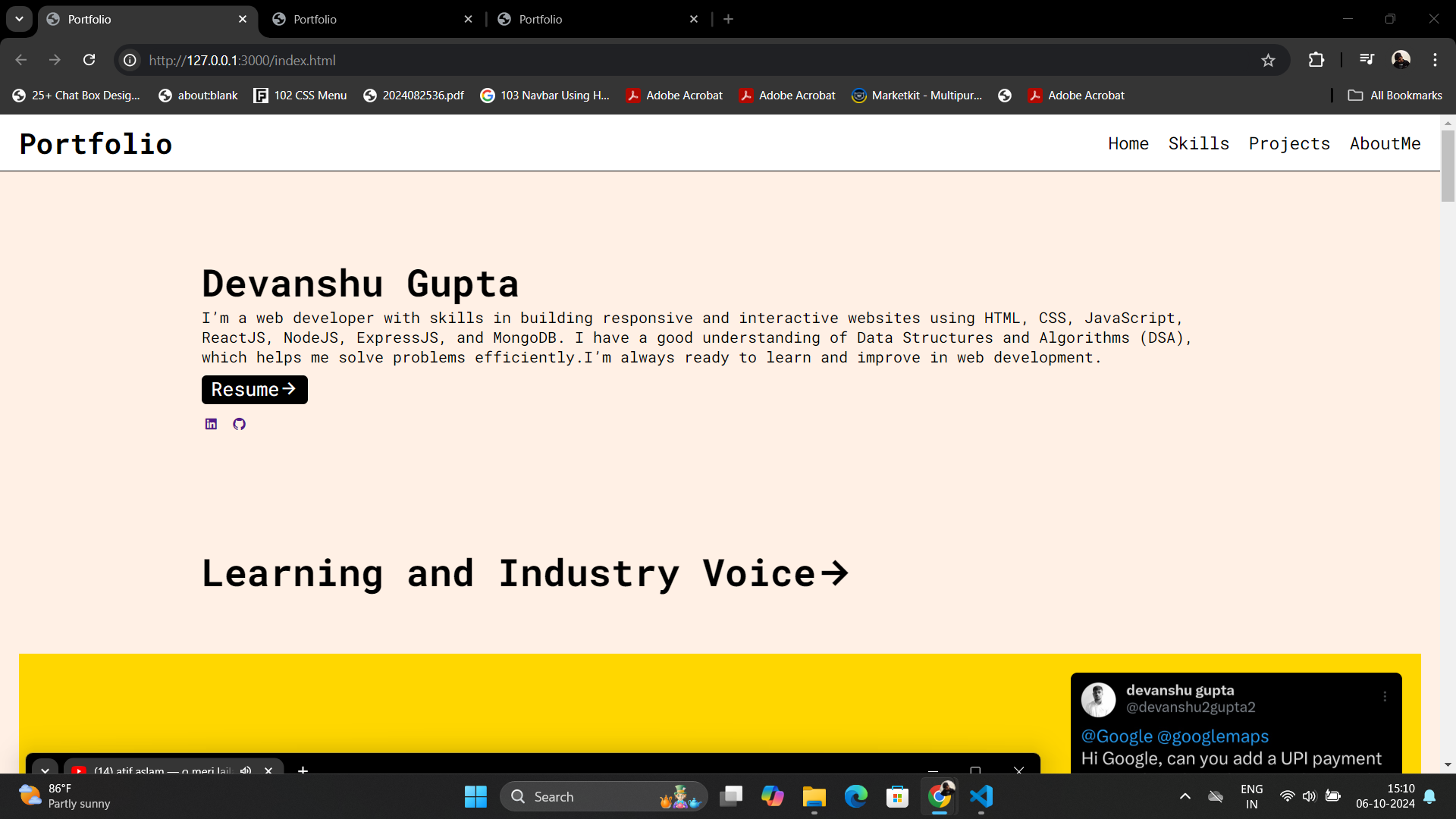Click the Learning and Industry Voice link
The height and width of the screenshot is (819, 1456).
click(525, 573)
